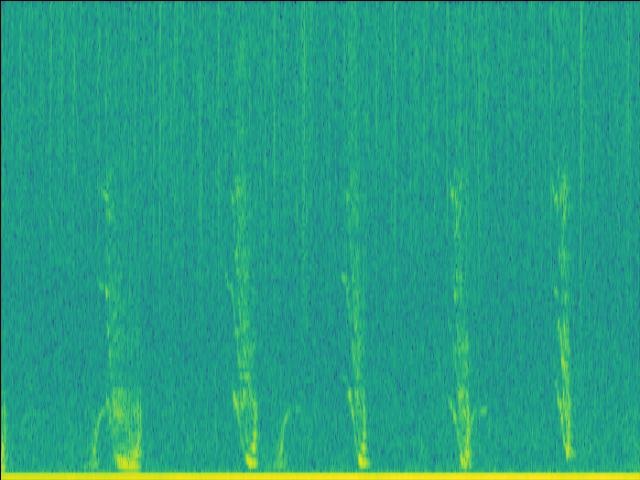Screen dimensions: 640x480
Task: Select the top tip of the second burst
Action: (x=238, y=182)
